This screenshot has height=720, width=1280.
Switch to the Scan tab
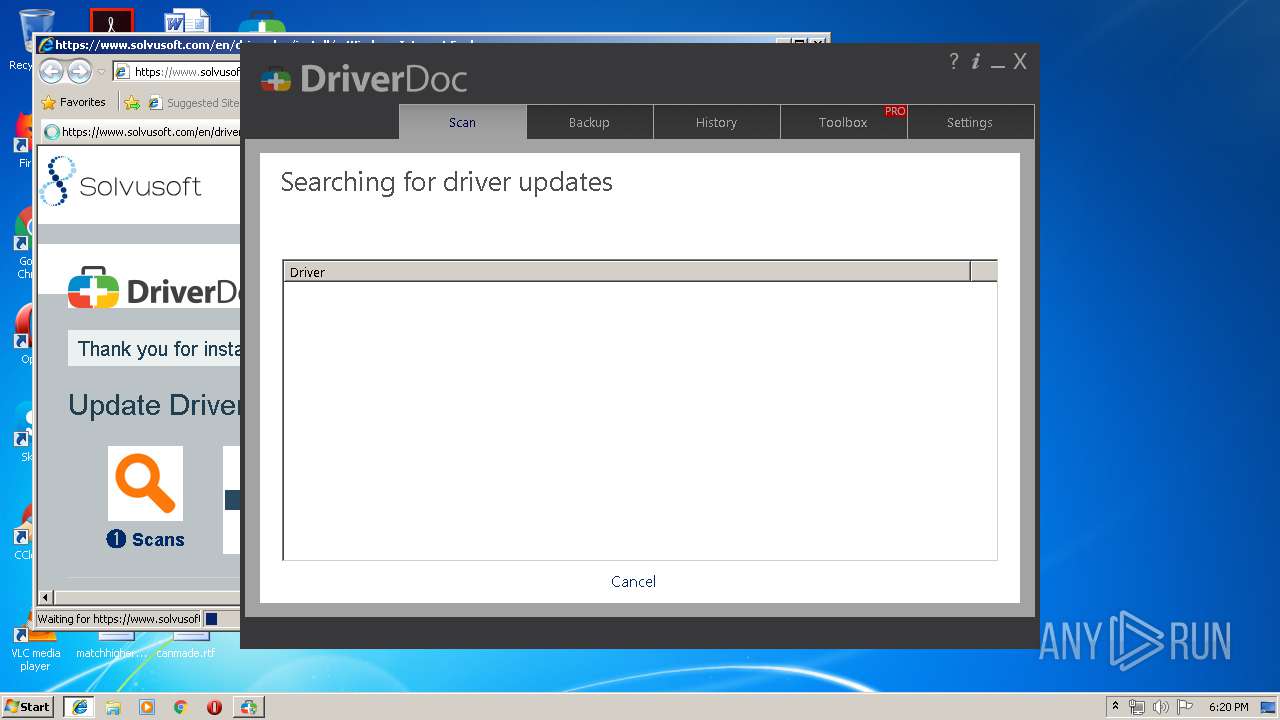coord(462,122)
